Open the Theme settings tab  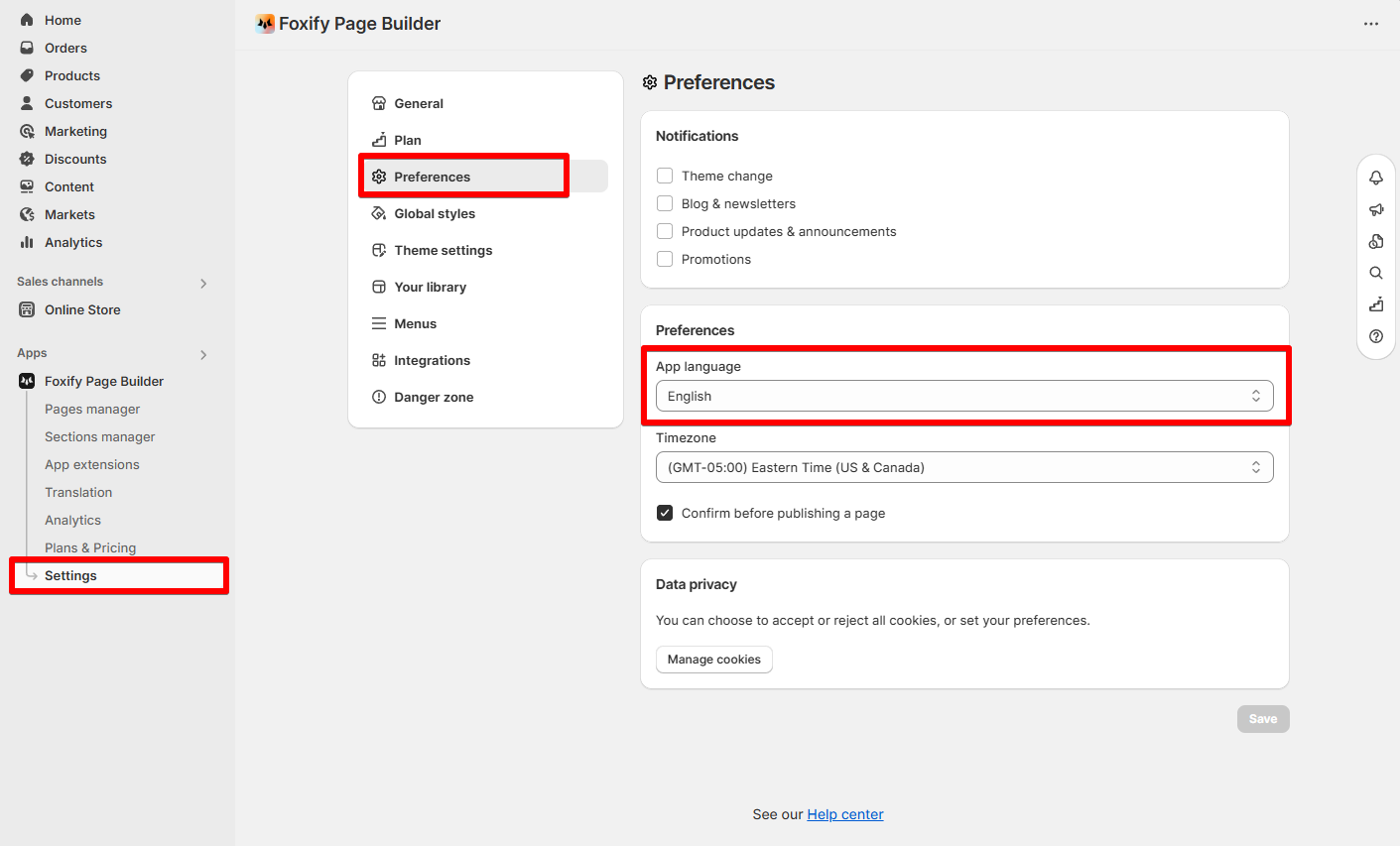click(x=485, y=250)
